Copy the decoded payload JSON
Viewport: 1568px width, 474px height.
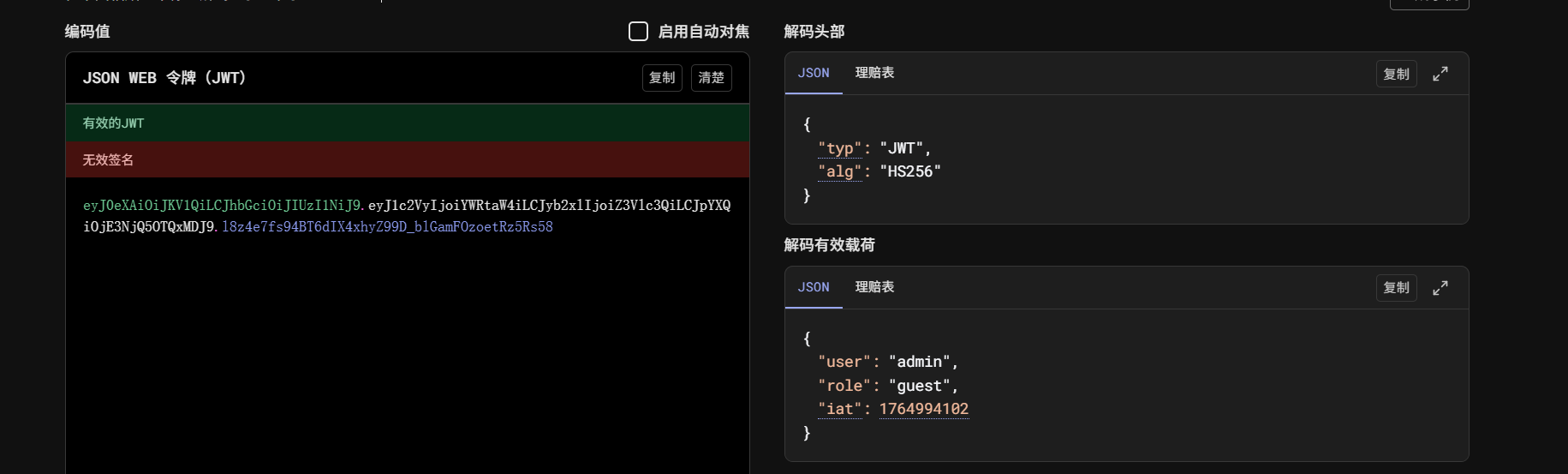[x=1396, y=288]
